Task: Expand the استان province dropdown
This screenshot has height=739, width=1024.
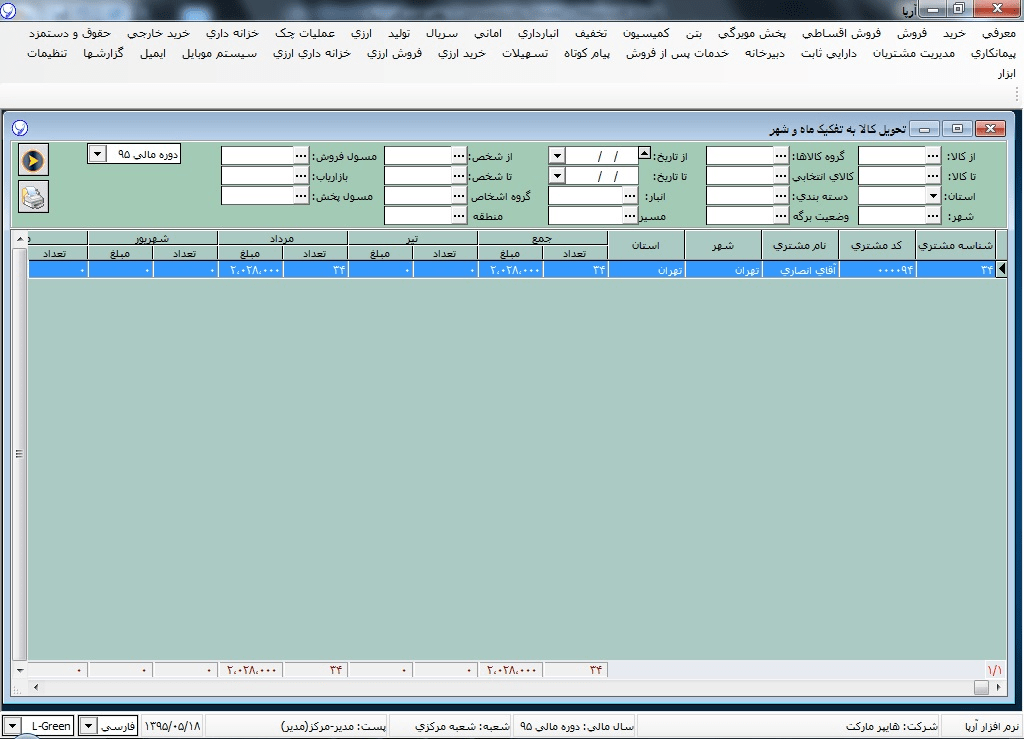Action: (933, 196)
